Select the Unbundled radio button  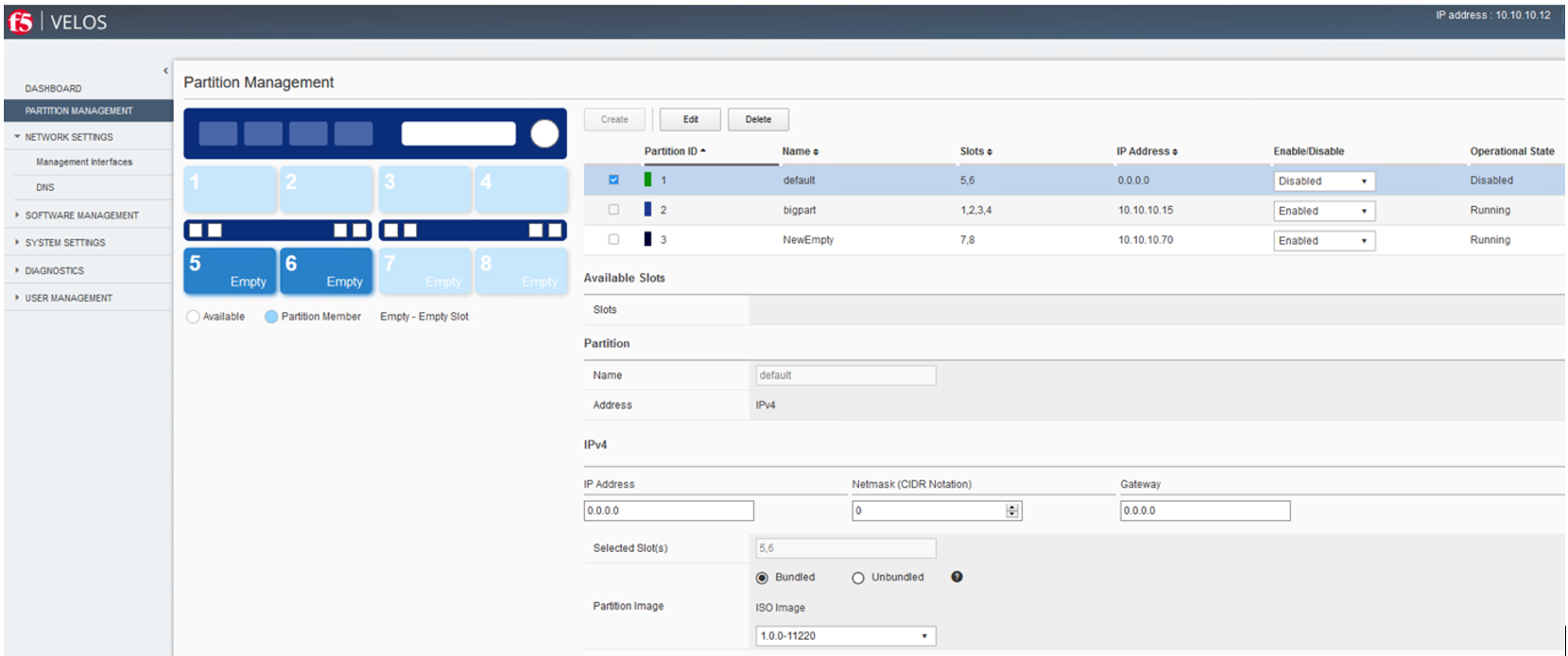coord(858,578)
